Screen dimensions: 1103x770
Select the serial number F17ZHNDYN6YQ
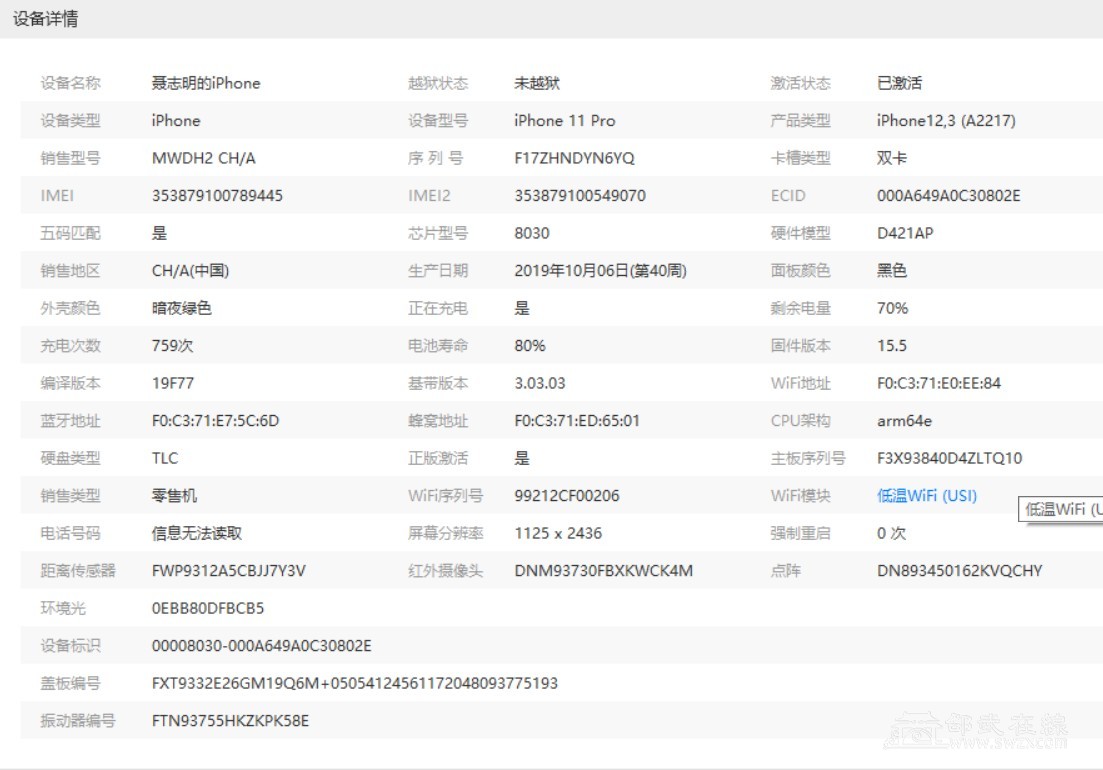tap(574, 158)
